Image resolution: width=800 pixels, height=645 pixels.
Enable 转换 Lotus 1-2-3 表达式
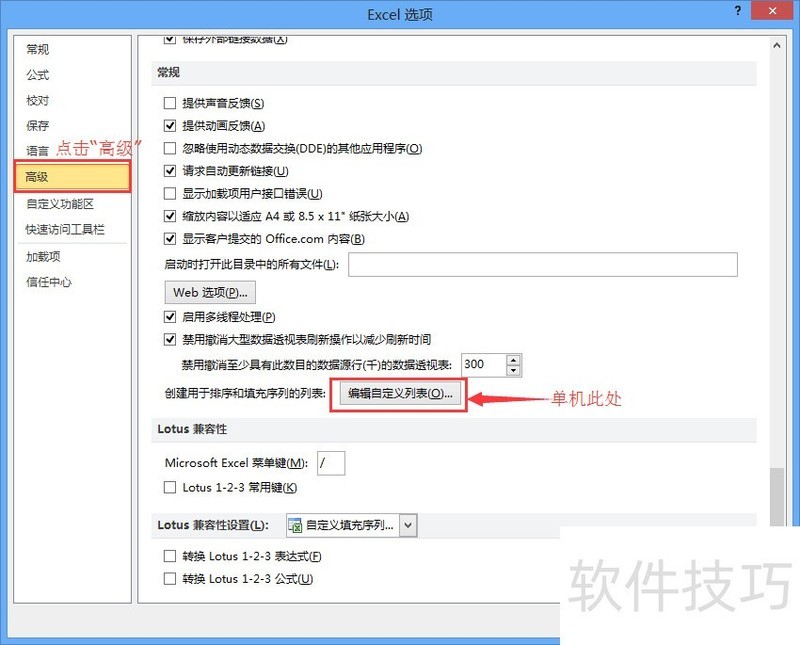click(170, 556)
